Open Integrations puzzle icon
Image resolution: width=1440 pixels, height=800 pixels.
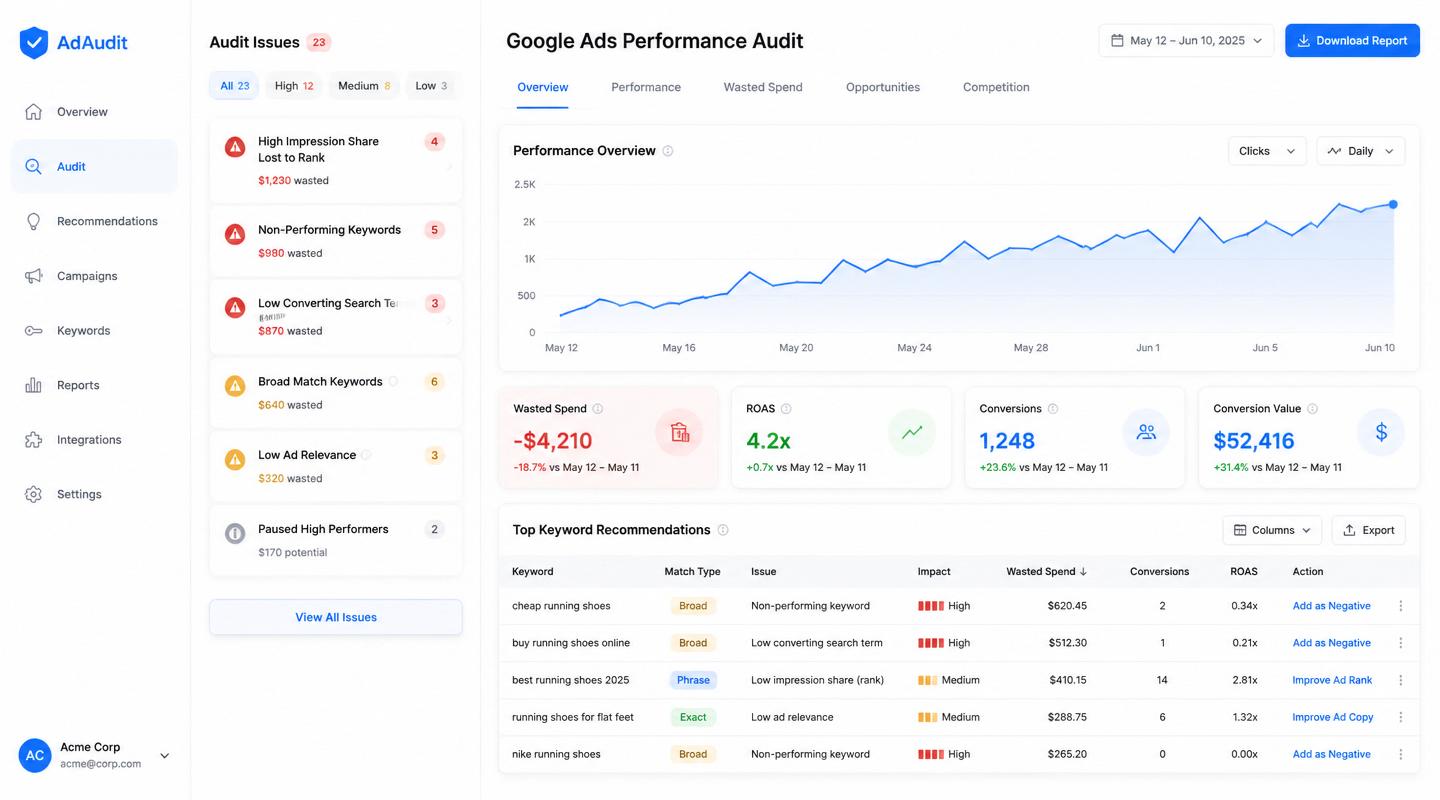coord(33,440)
